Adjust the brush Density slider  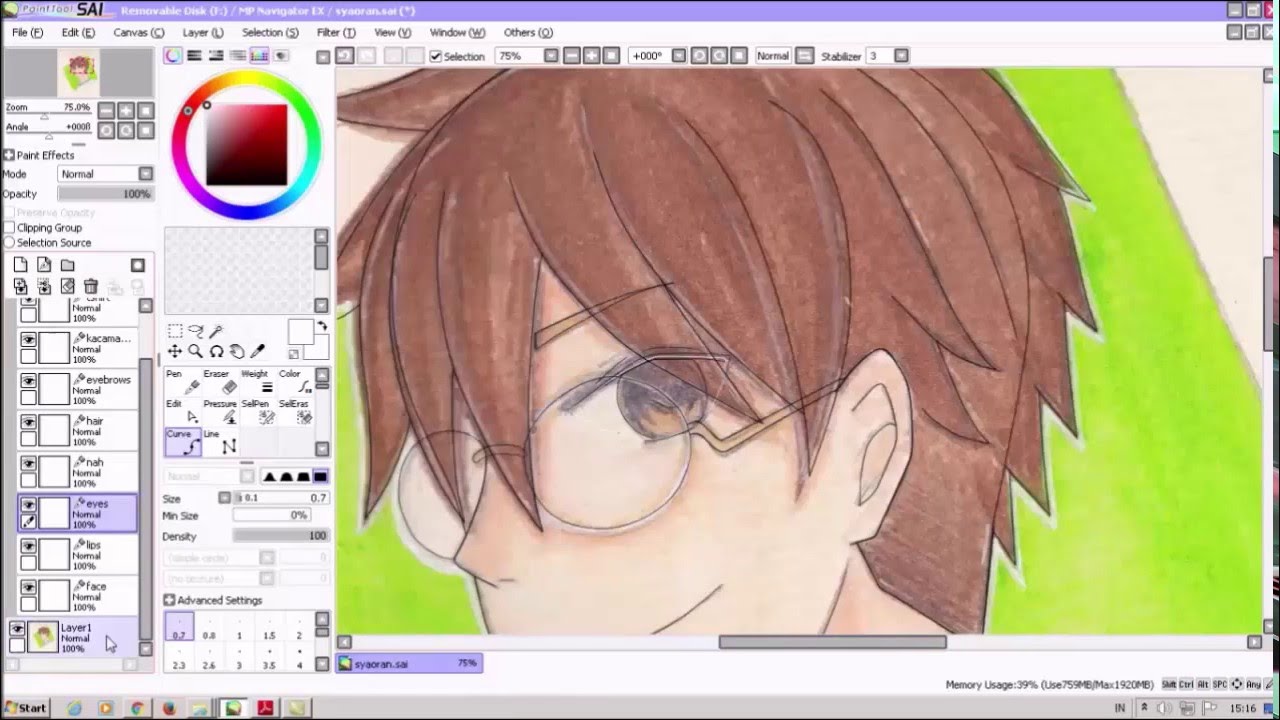click(281, 536)
